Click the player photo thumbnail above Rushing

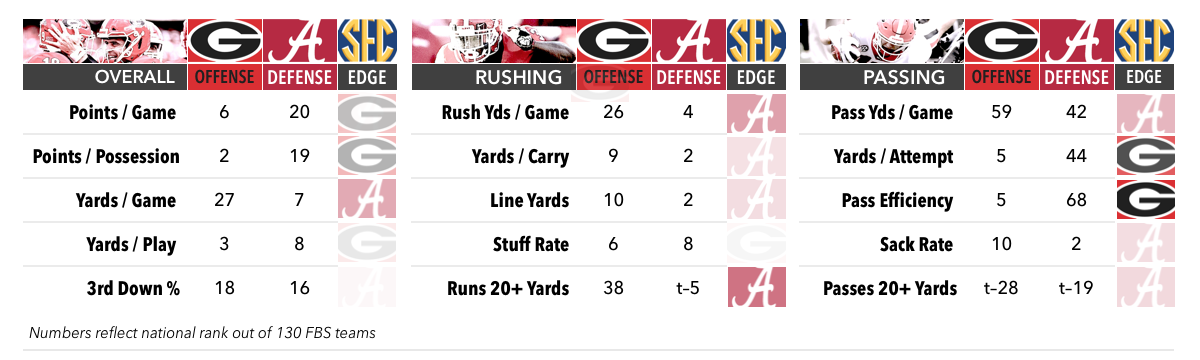493,41
